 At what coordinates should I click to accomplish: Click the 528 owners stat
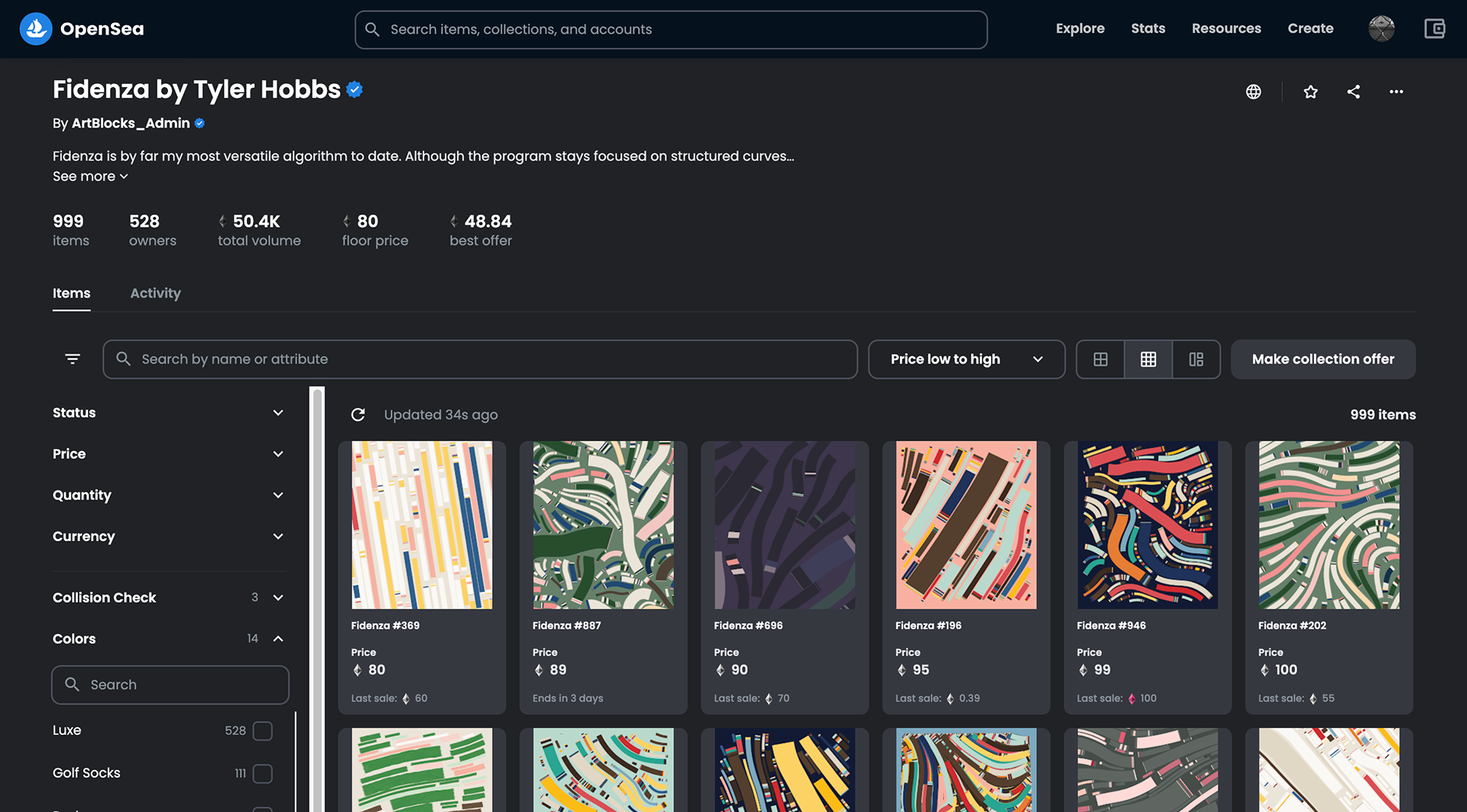coord(153,231)
